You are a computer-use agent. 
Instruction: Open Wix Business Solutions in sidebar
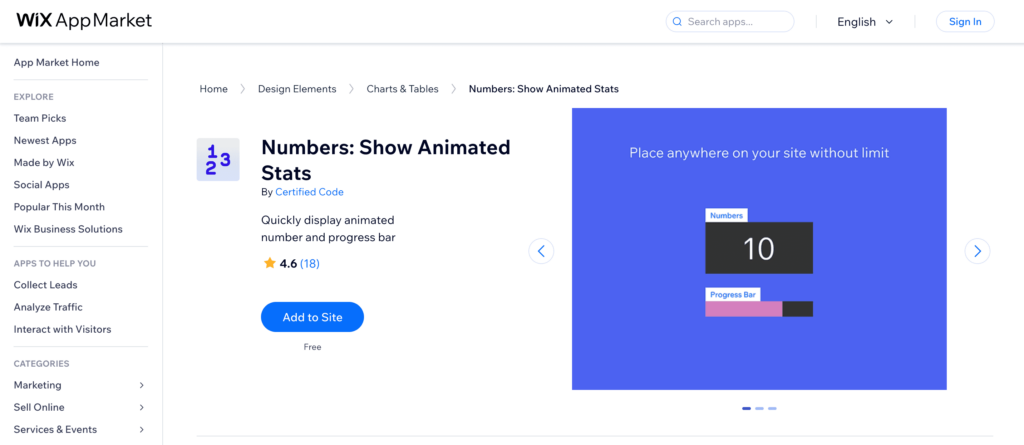(68, 229)
